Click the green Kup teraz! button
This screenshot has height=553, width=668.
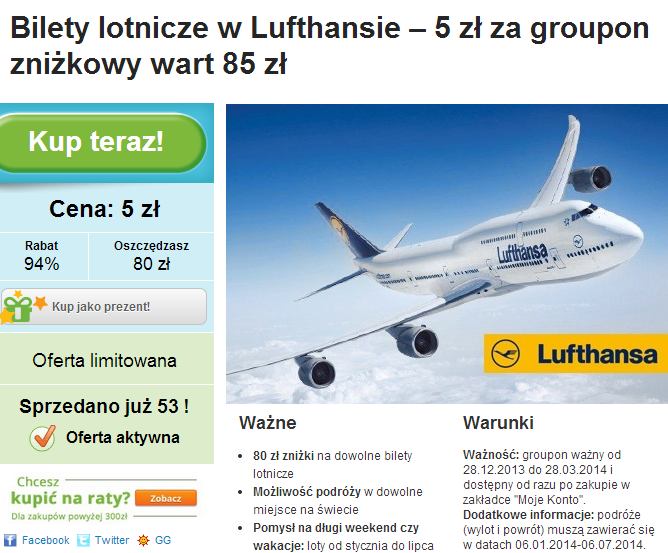click(x=101, y=143)
